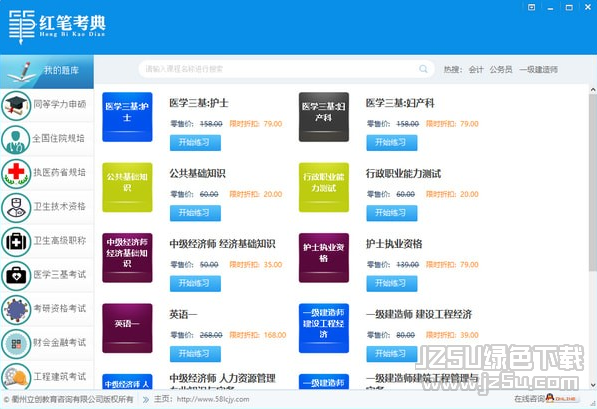Open homepage link http://www.58lcjy.com
This screenshot has width=597, height=409.
tap(213, 399)
